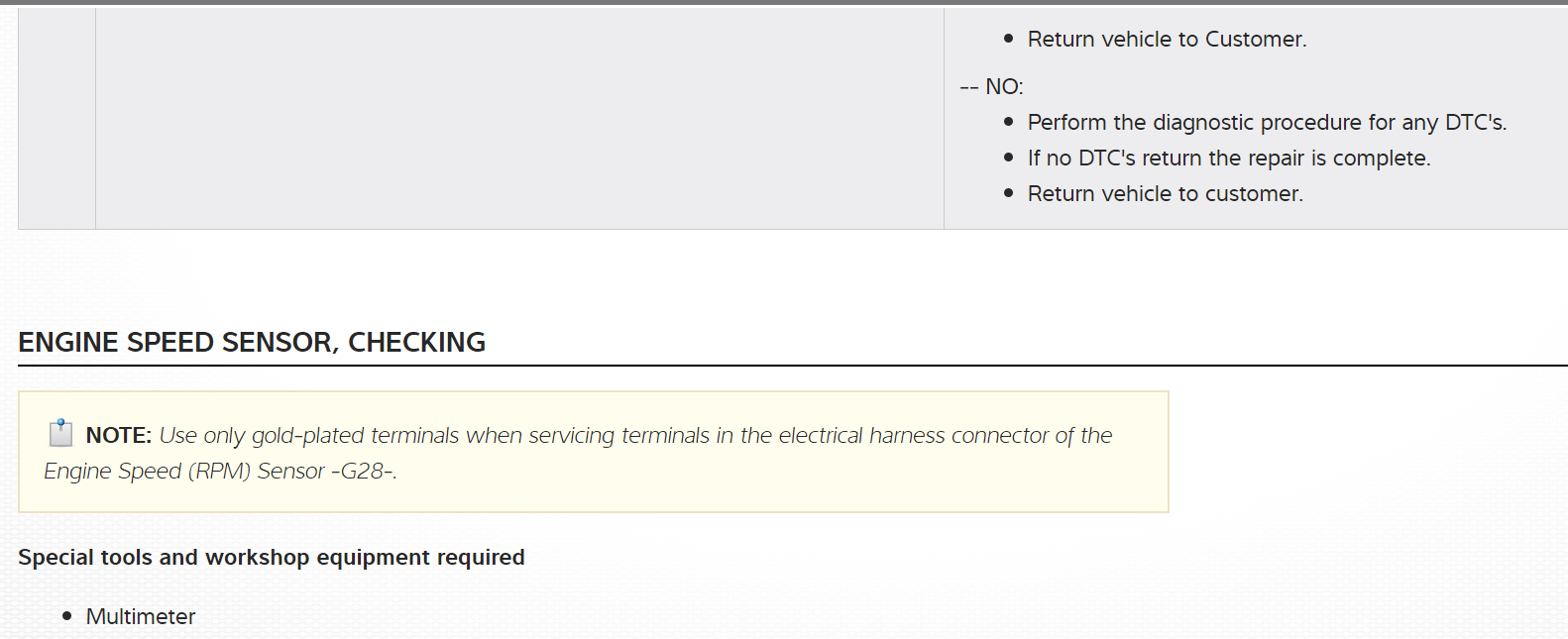Click the "-- NO:" result label
The height and width of the screenshot is (639, 1568).
pyautogui.click(x=991, y=87)
